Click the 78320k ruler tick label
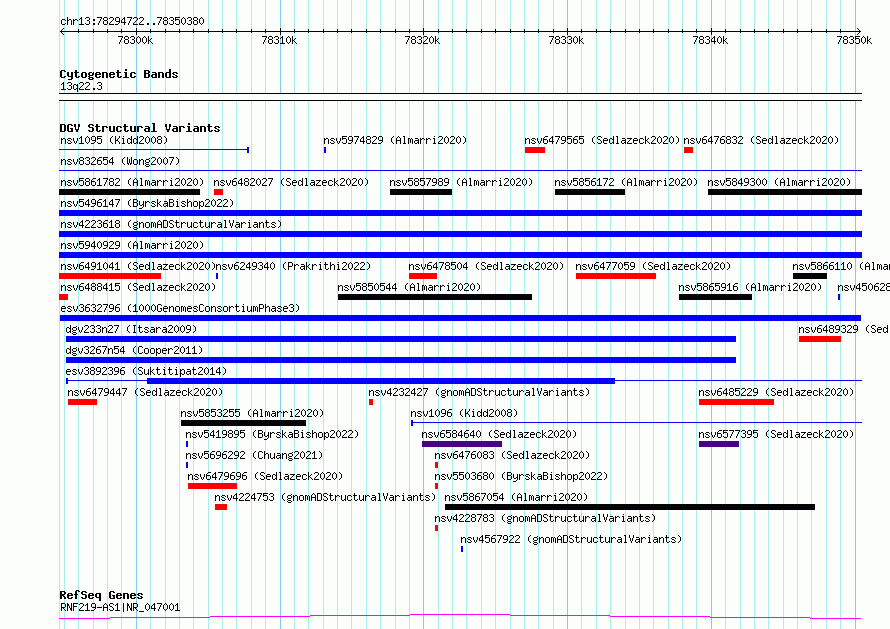 (x=422, y=40)
